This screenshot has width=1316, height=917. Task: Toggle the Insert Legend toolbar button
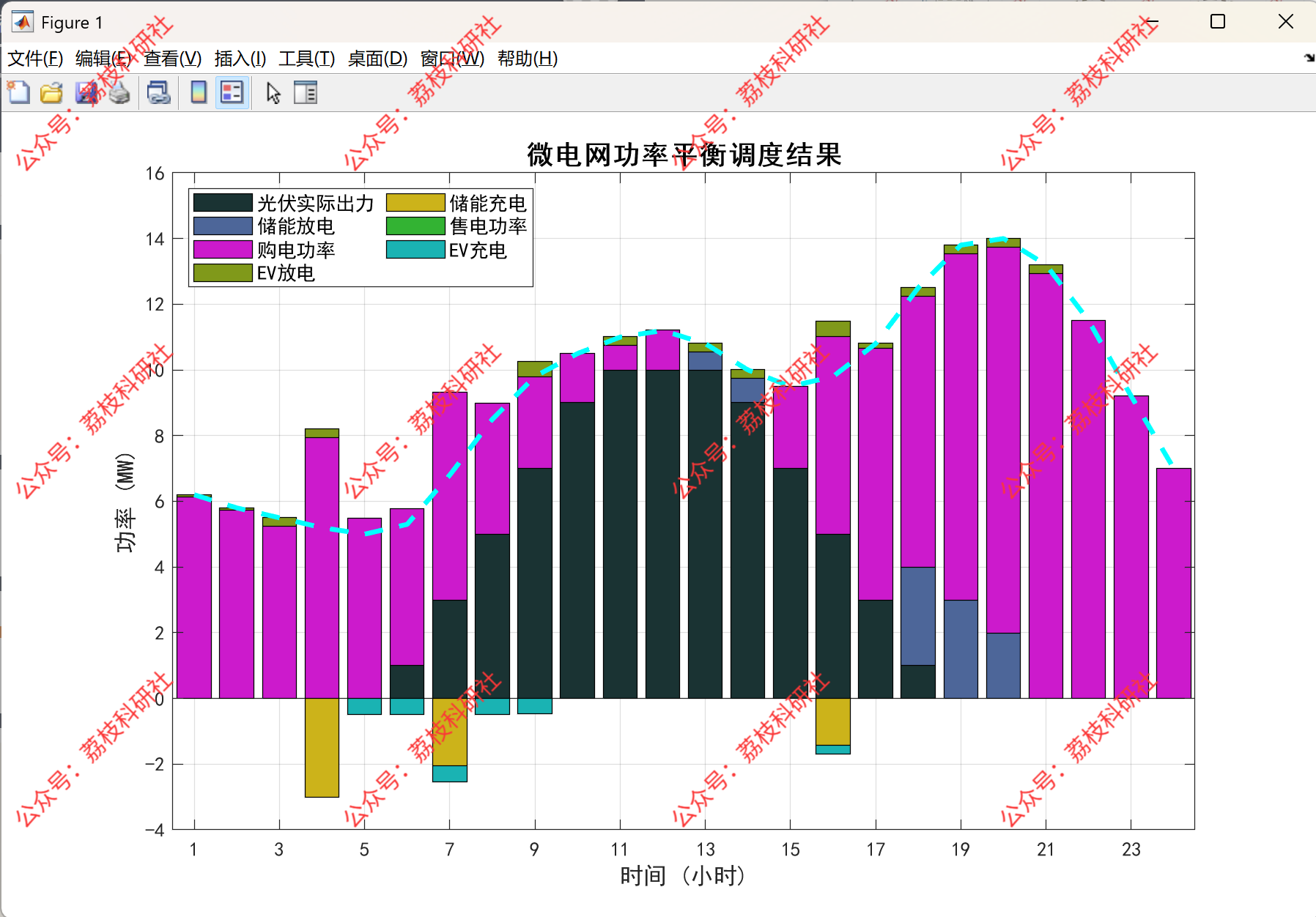click(x=232, y=93)
